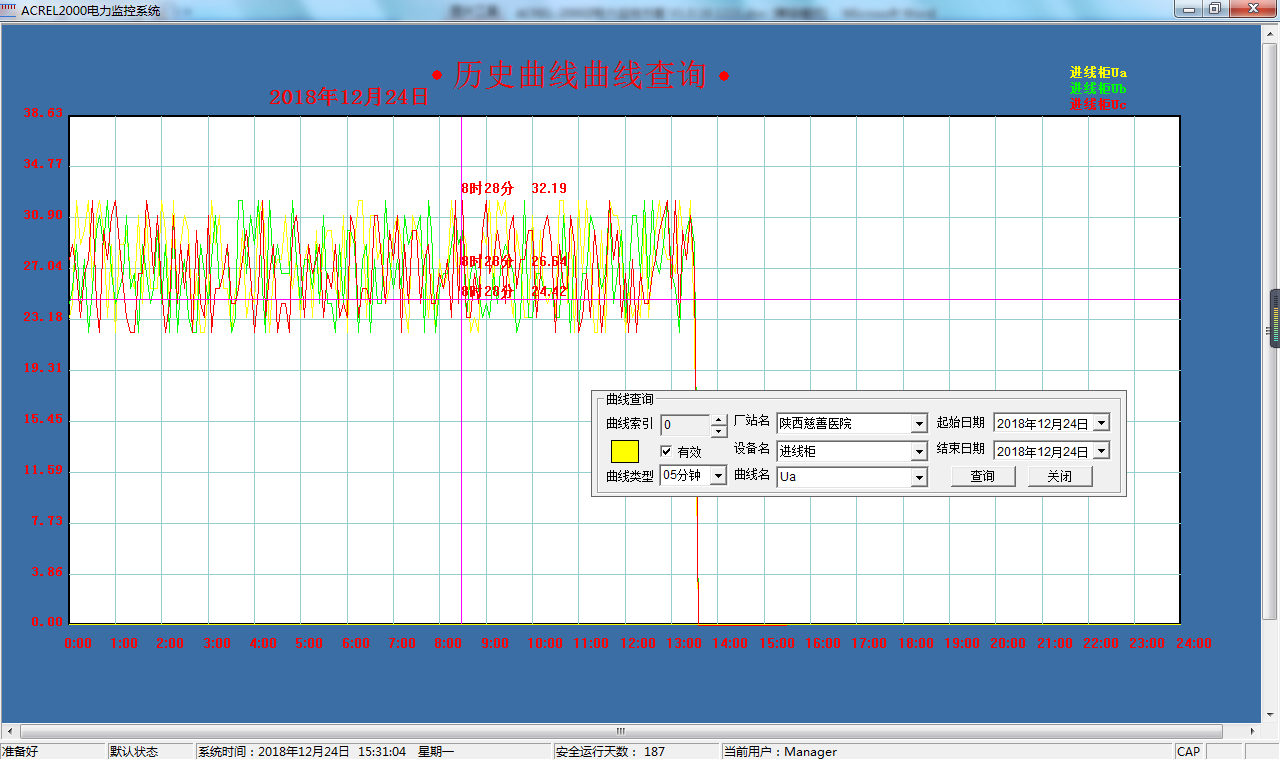1280x760 pixels.
Task: Click the horizontal scrollbar right arrow
Action: 1252,731
